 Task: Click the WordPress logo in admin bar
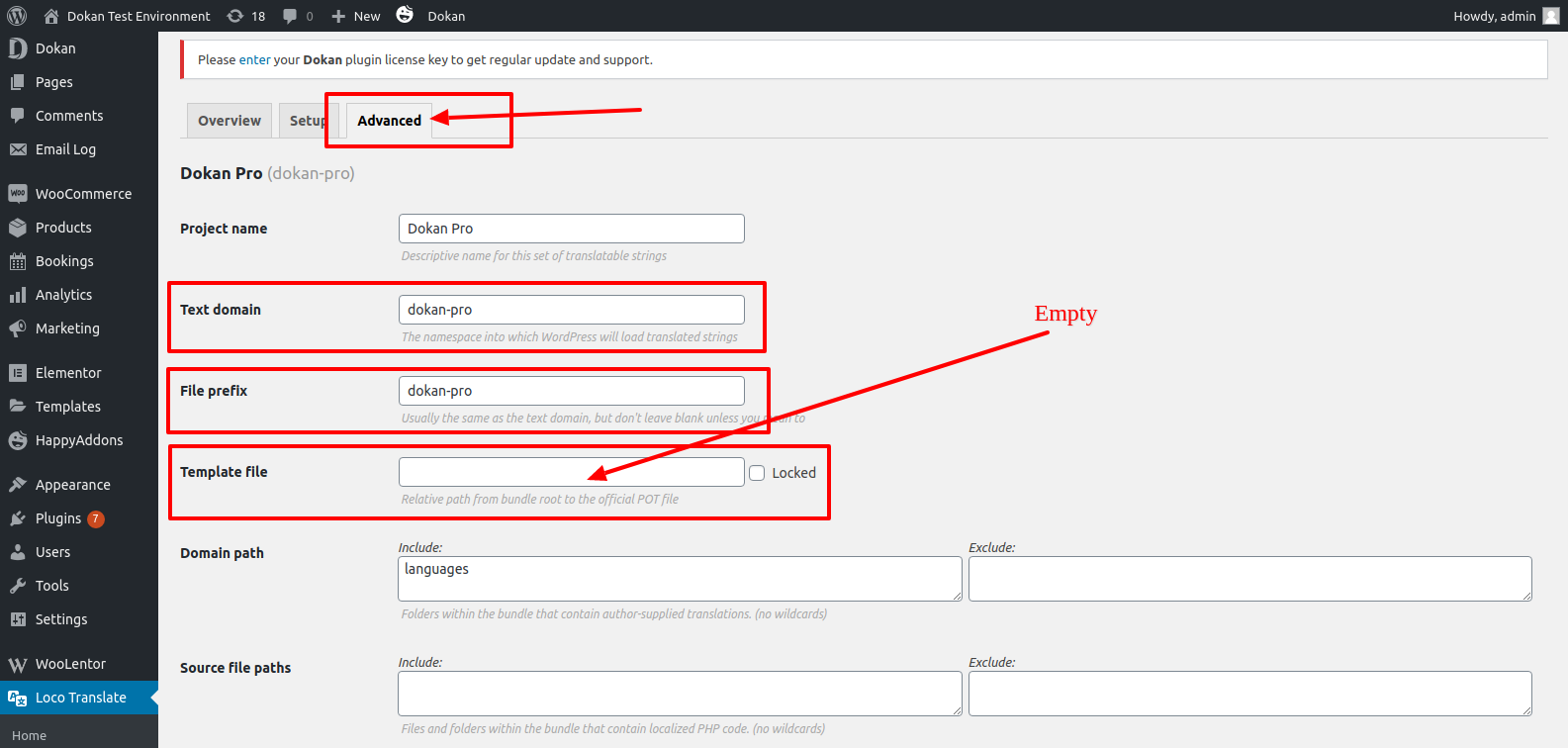[x=17, y=16]
